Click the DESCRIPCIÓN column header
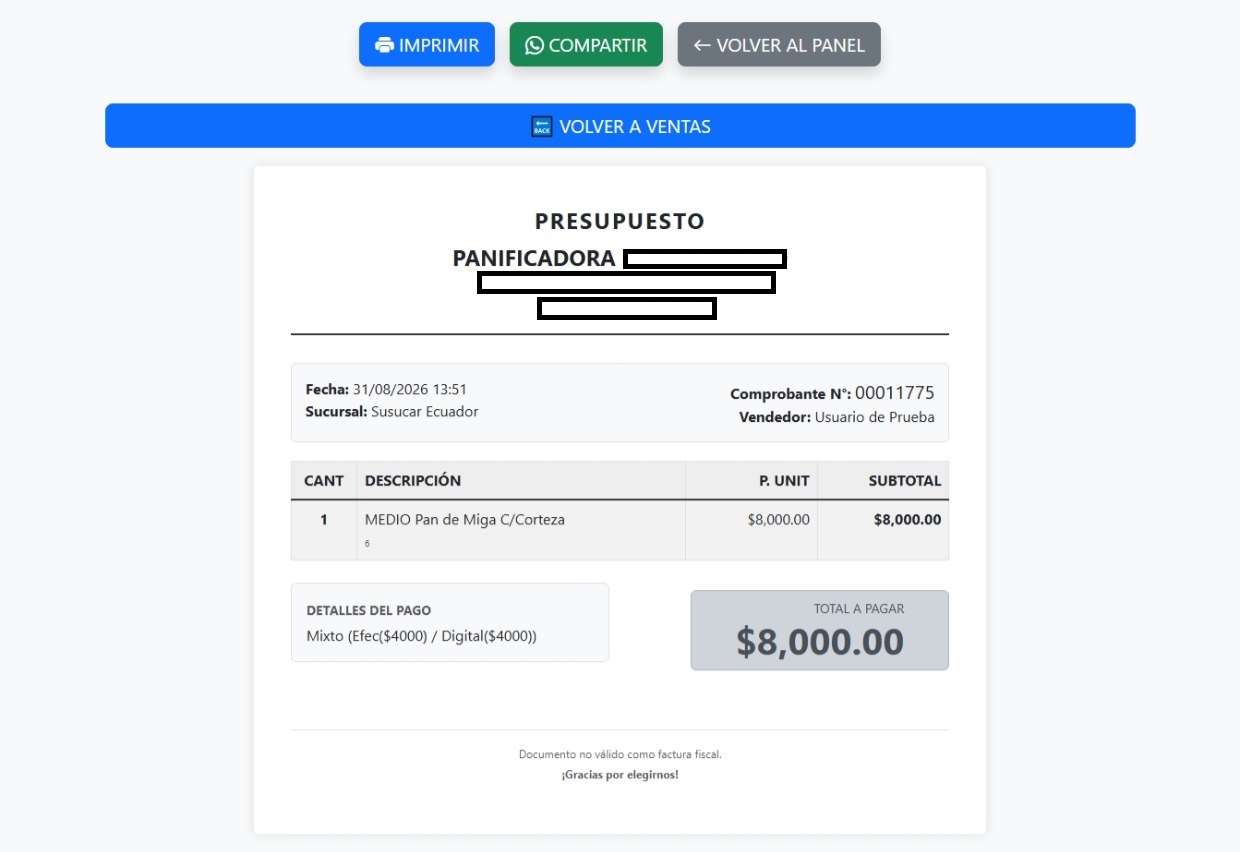1240x852 pixels. [x=413, y=480]
